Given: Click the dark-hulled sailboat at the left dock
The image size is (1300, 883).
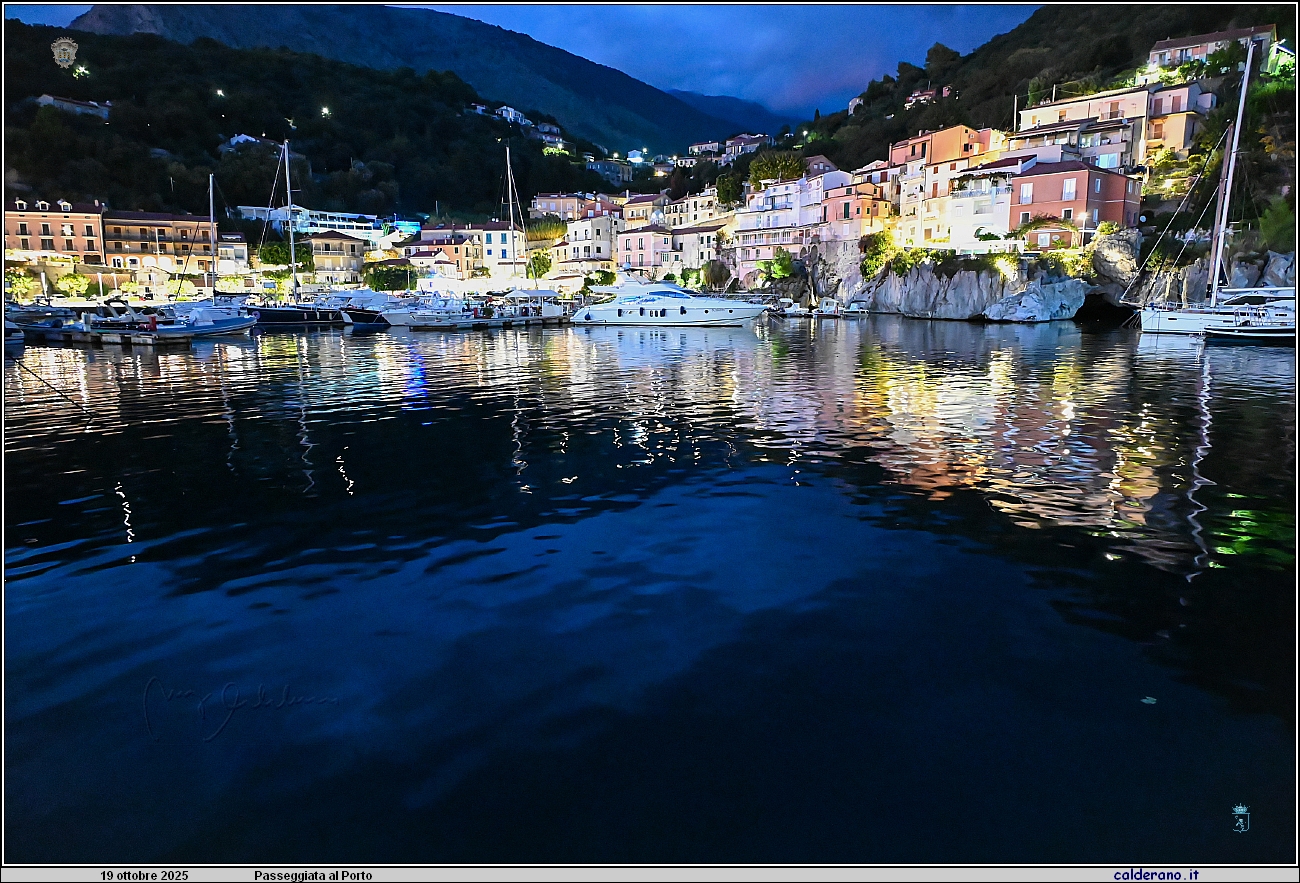Looking at the screenshot, I should (294, 314).
